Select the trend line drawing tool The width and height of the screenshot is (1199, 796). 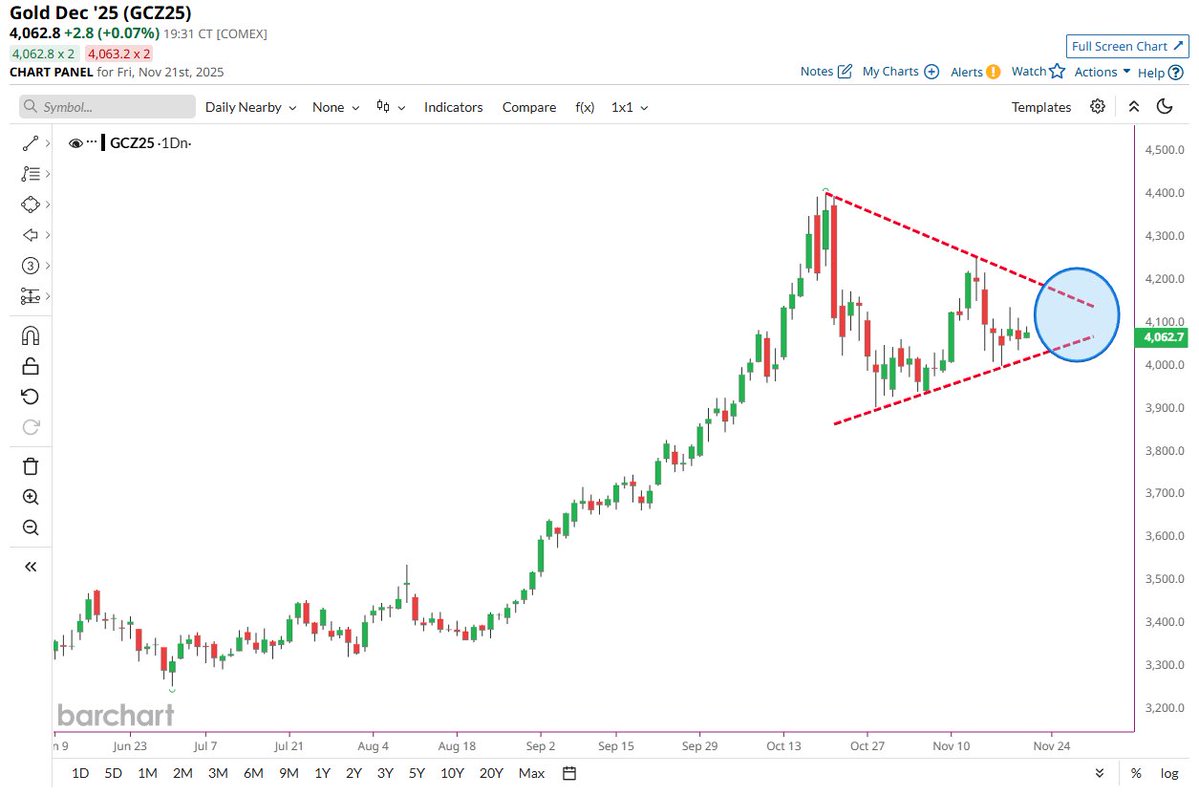click(x=31, y=143)
